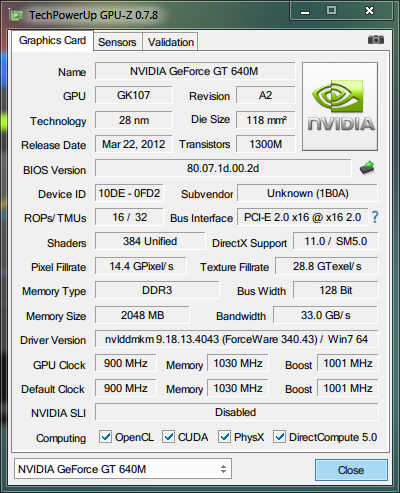Viewport: 400px width, 493px height.
Task: Click the BIOS save chip icon
Action: point(367,168)
